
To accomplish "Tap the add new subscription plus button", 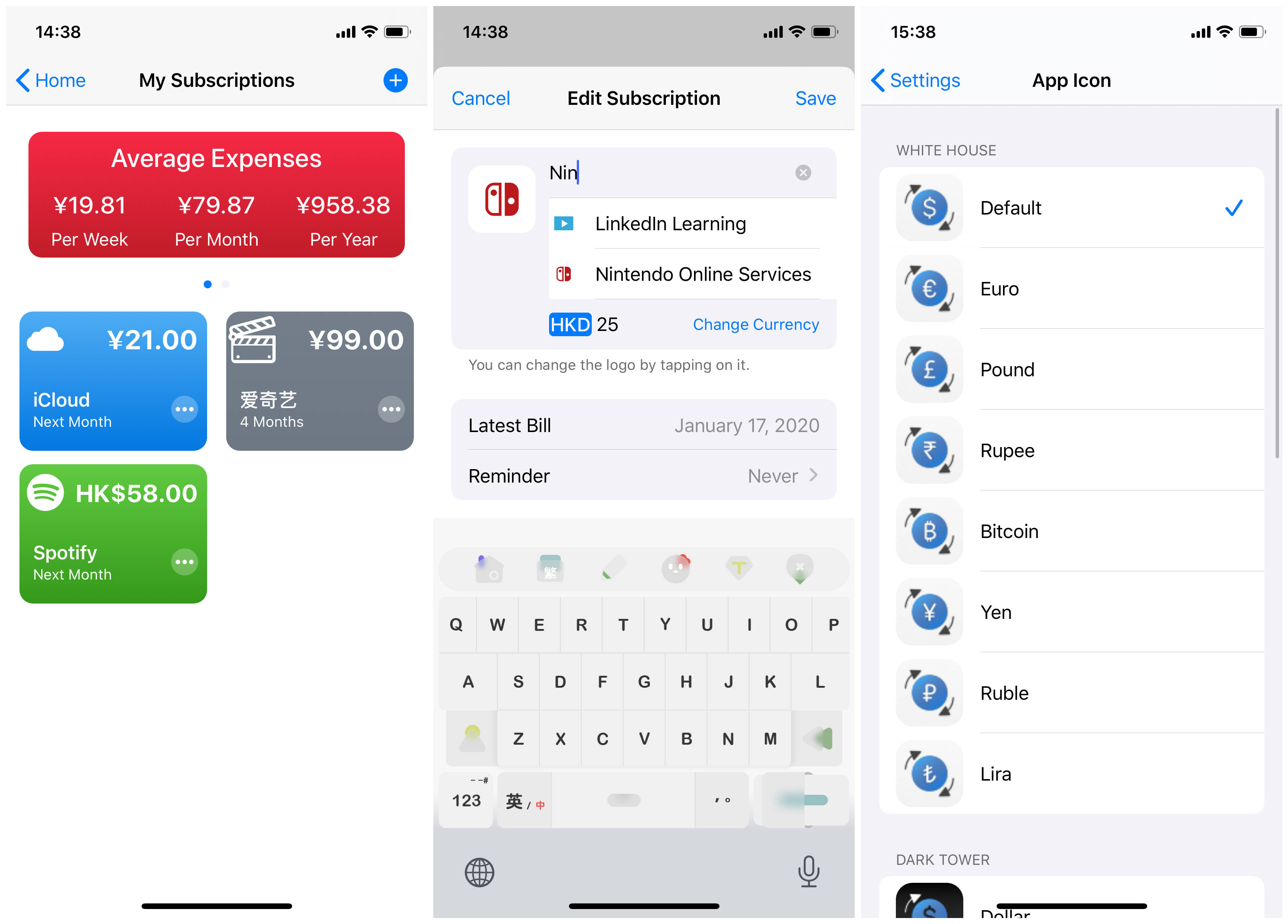I will click(x=396, y=80).
